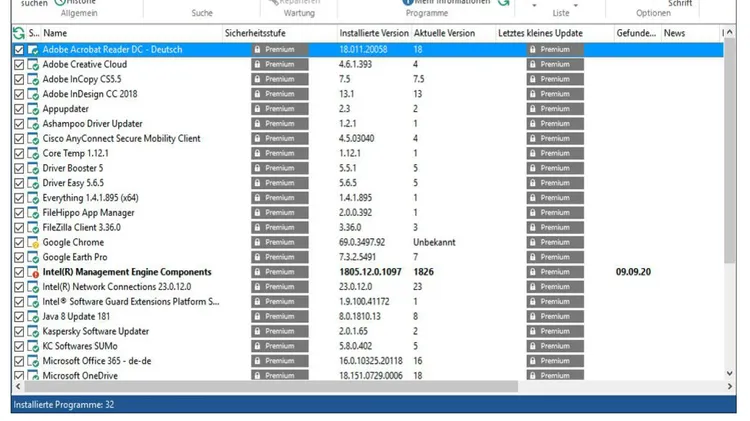Select the Kaspersky Software Updater row name
Screen dimensions: 750x421
point(96,332)
